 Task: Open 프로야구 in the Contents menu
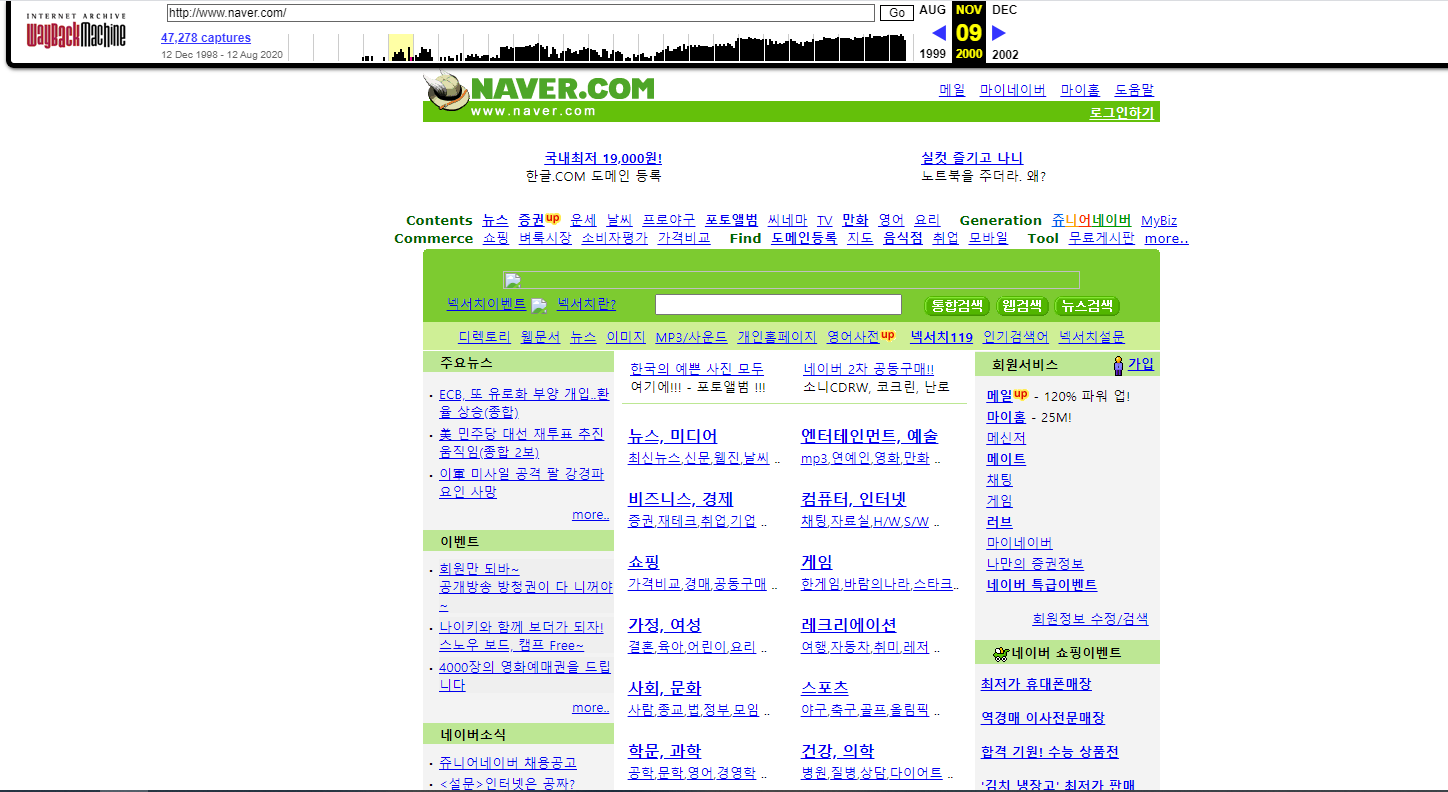(x=669, y=220)
